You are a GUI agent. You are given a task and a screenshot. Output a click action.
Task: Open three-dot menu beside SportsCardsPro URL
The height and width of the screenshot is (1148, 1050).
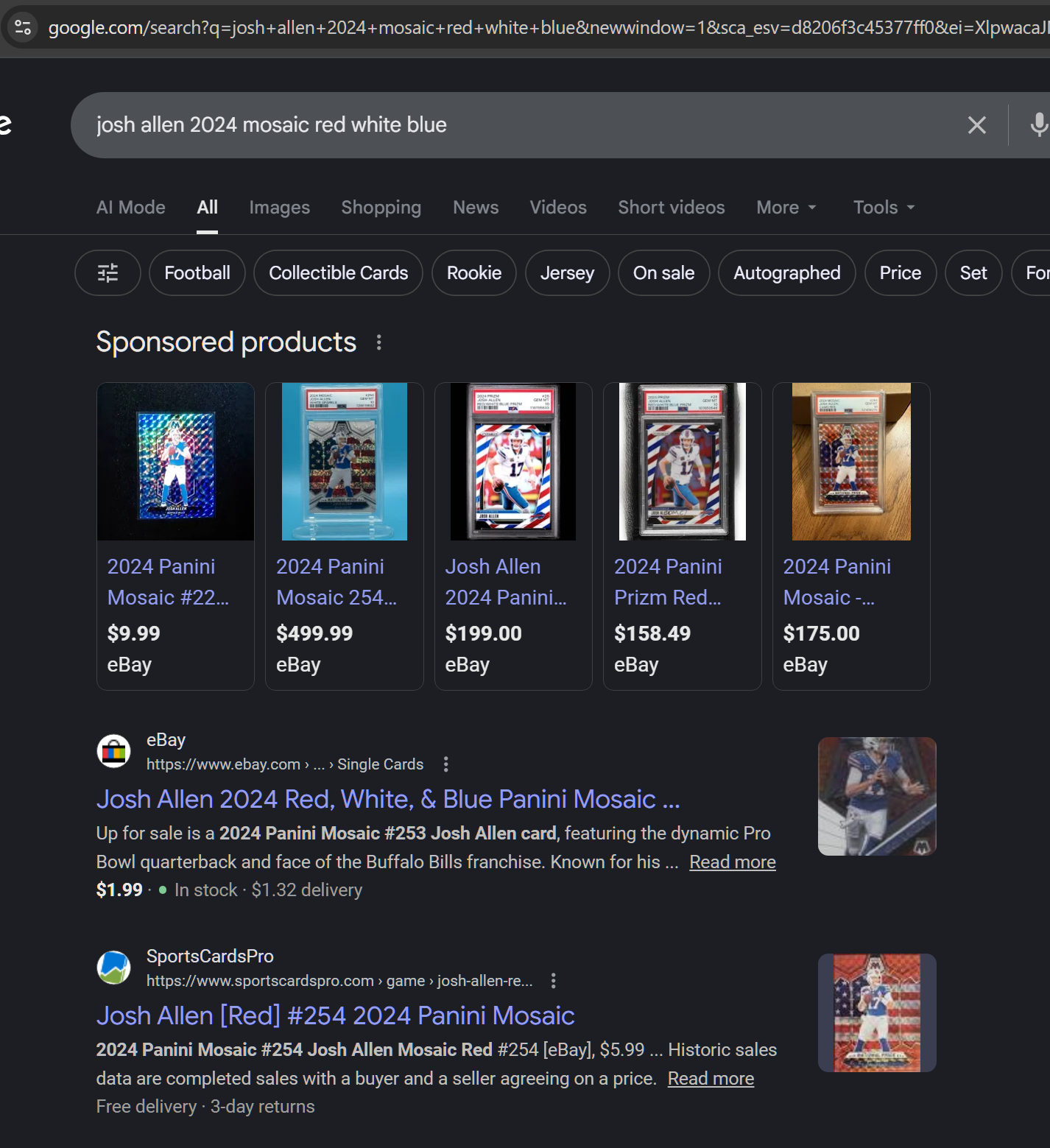tap(553, 981)
